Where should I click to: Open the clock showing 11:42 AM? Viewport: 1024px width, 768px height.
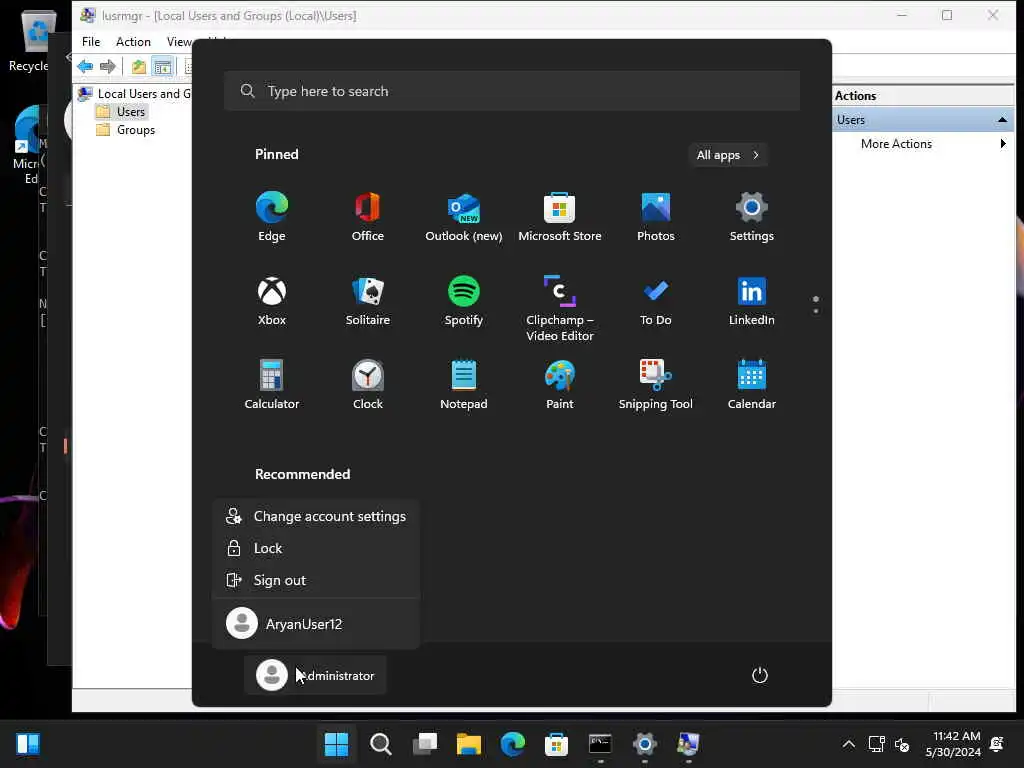953,744
